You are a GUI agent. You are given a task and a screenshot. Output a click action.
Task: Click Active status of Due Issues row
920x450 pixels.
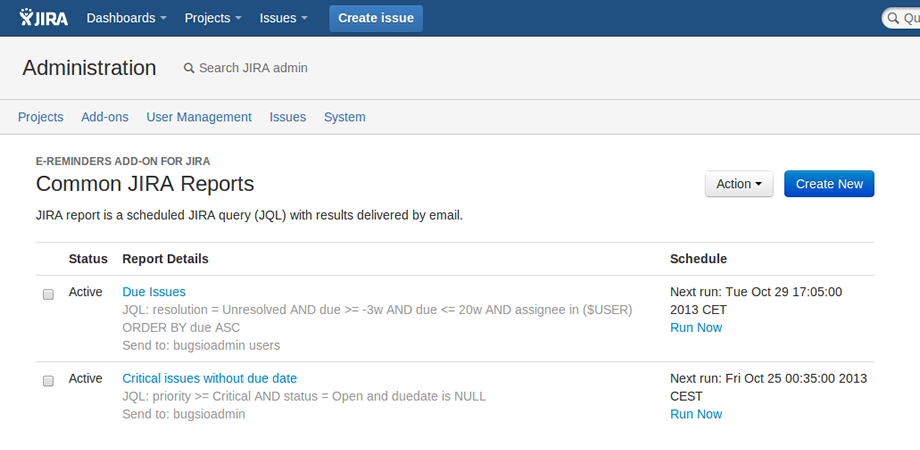85,292
